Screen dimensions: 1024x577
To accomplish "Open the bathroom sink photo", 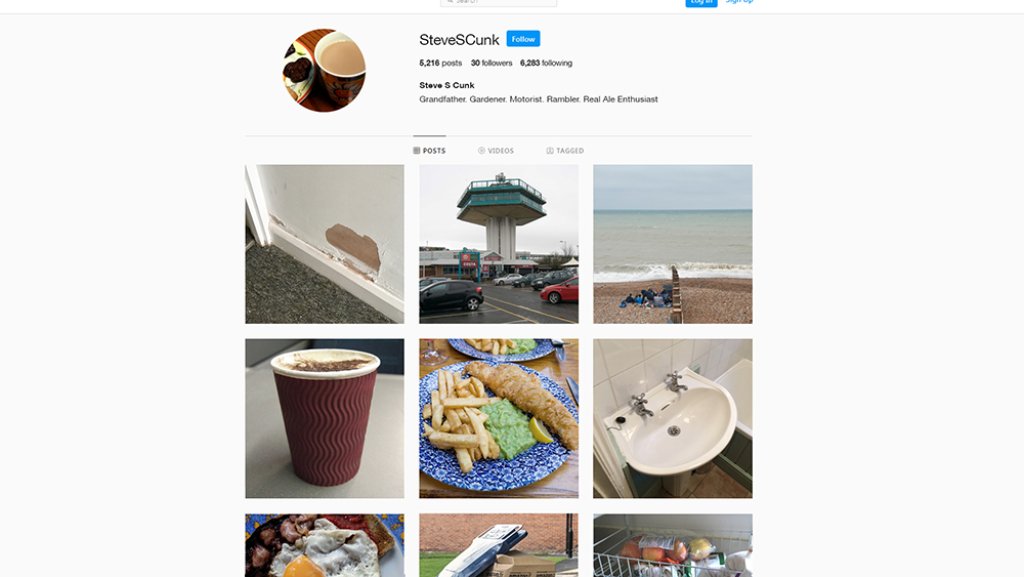I will click(673, 418).
